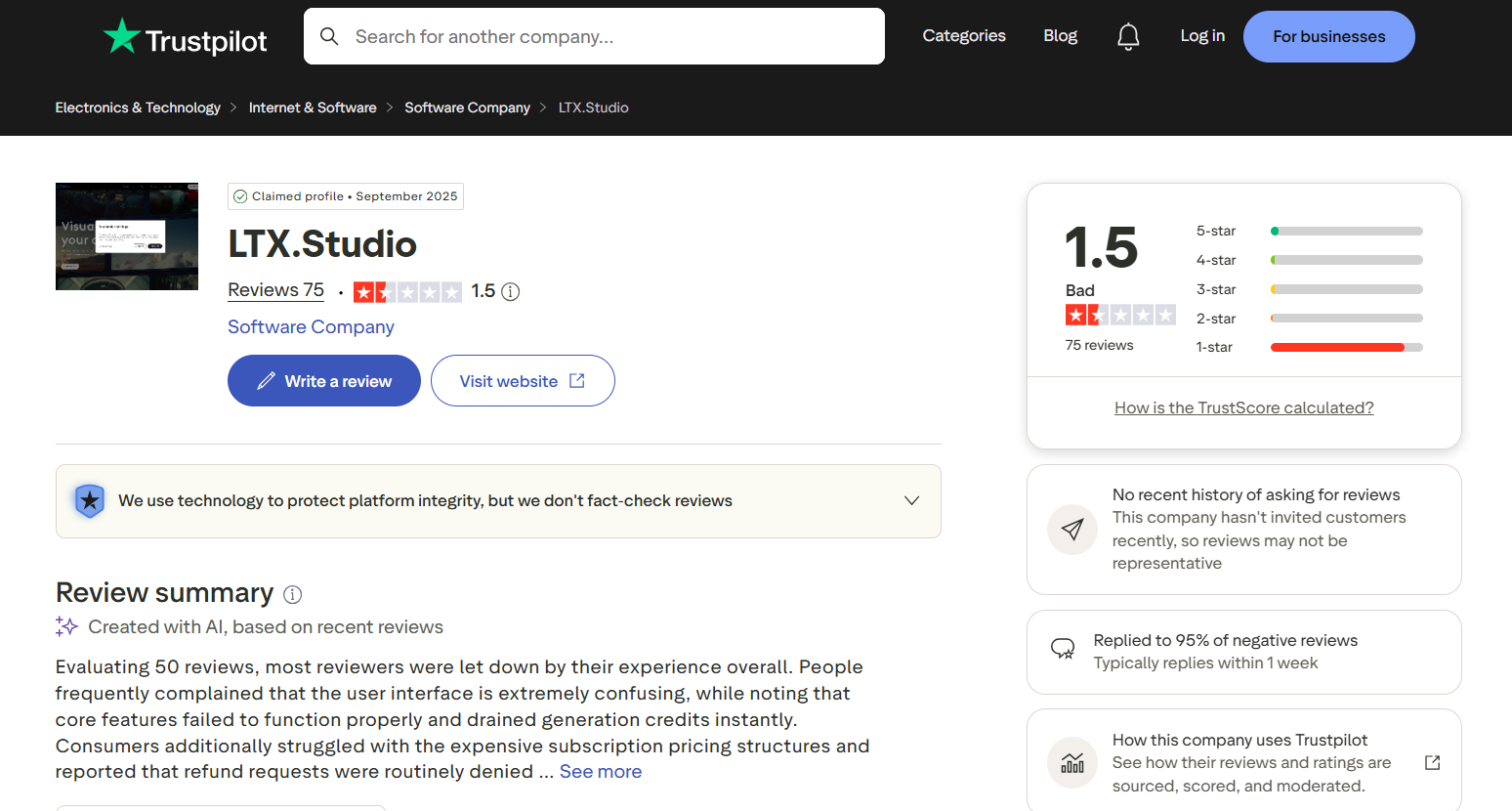Click No recent history of asking for reviews

(1256, 494)
